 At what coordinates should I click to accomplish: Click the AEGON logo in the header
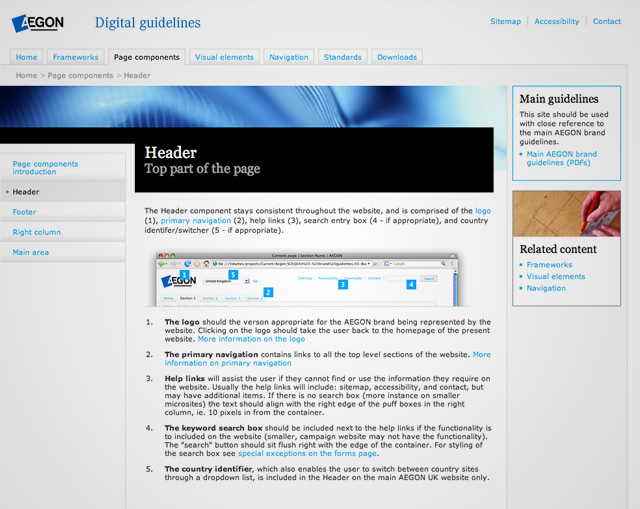pyautogui.click(x=38, y=23)
